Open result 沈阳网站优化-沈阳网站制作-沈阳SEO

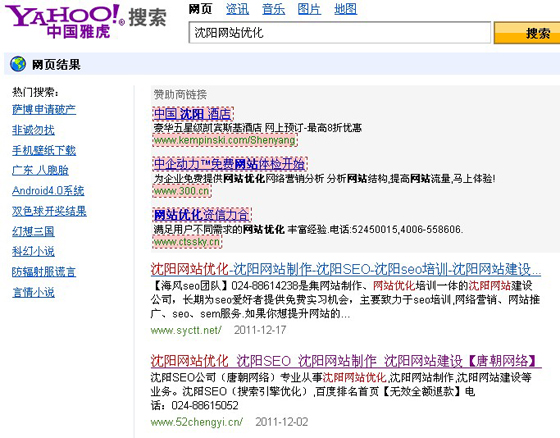pos(346,269)
